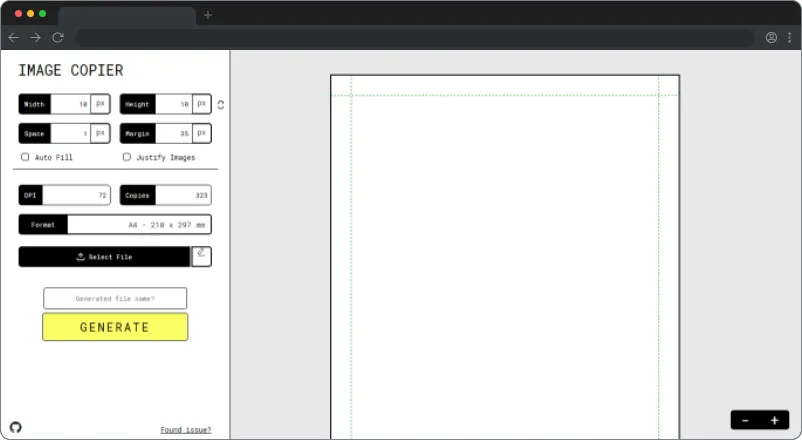The image size is (802, 440).
Task: Click the browser forward arrow
Action: [35, 37]
